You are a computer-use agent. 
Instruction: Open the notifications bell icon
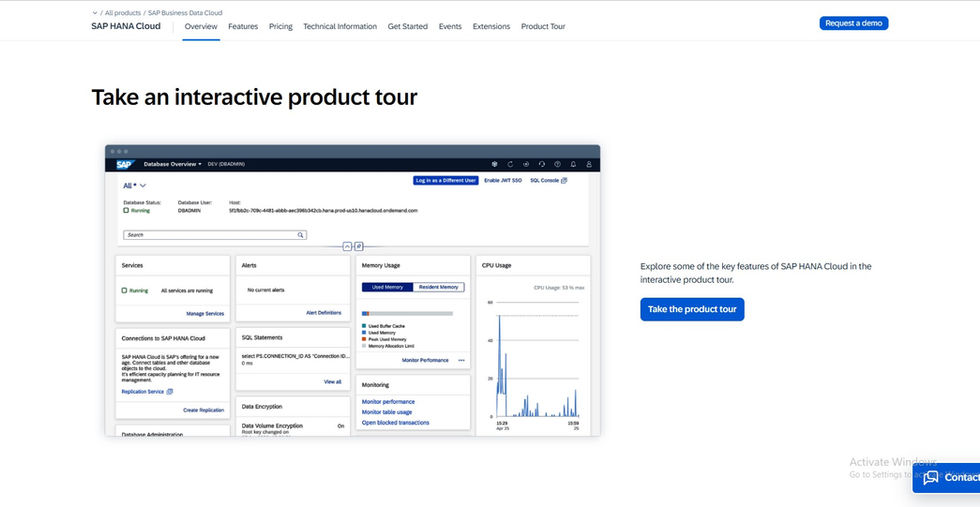(573, 164)
